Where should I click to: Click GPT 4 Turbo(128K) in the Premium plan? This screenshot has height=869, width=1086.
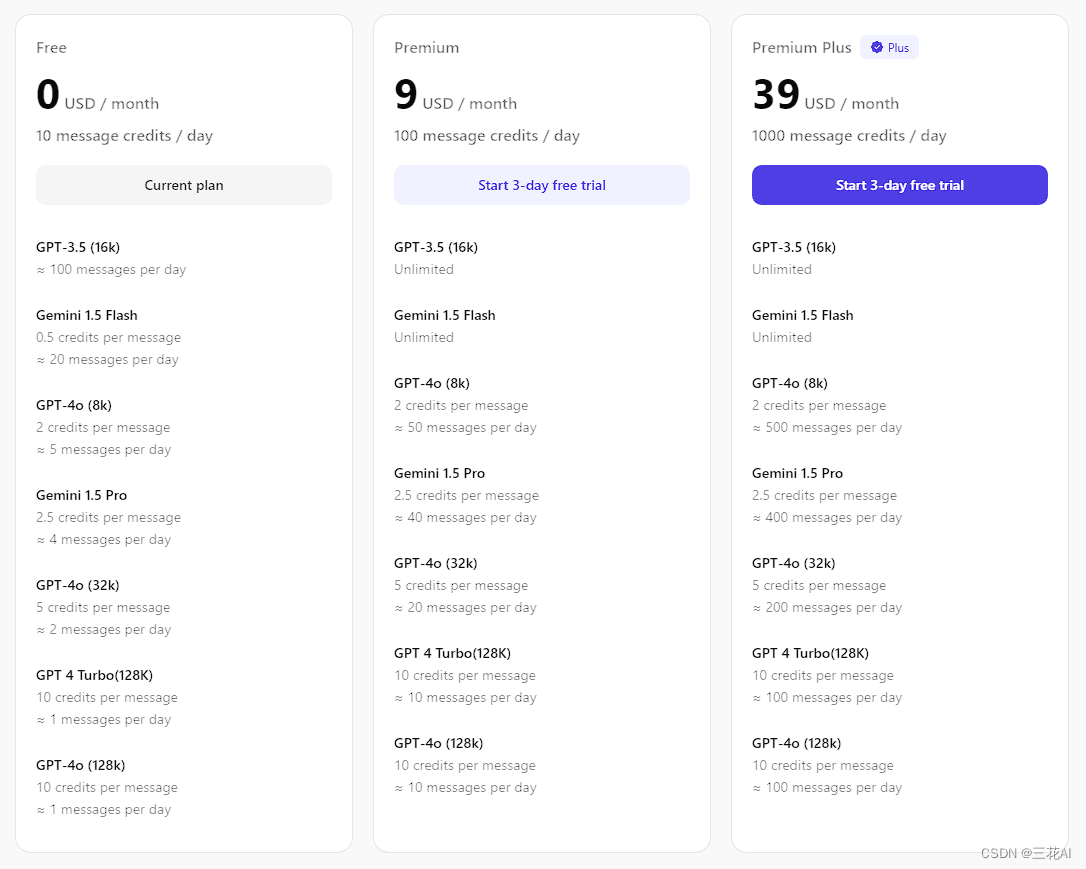click(x=453, y=653)
